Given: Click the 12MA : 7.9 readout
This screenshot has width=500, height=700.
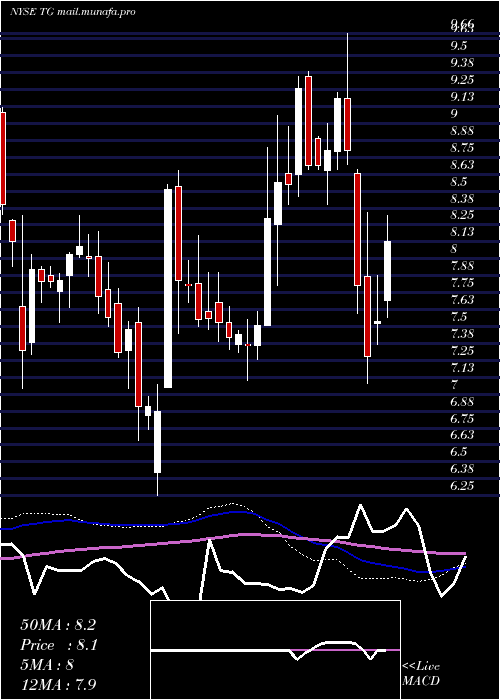Looking at the screenshot, I should point(58,684).
